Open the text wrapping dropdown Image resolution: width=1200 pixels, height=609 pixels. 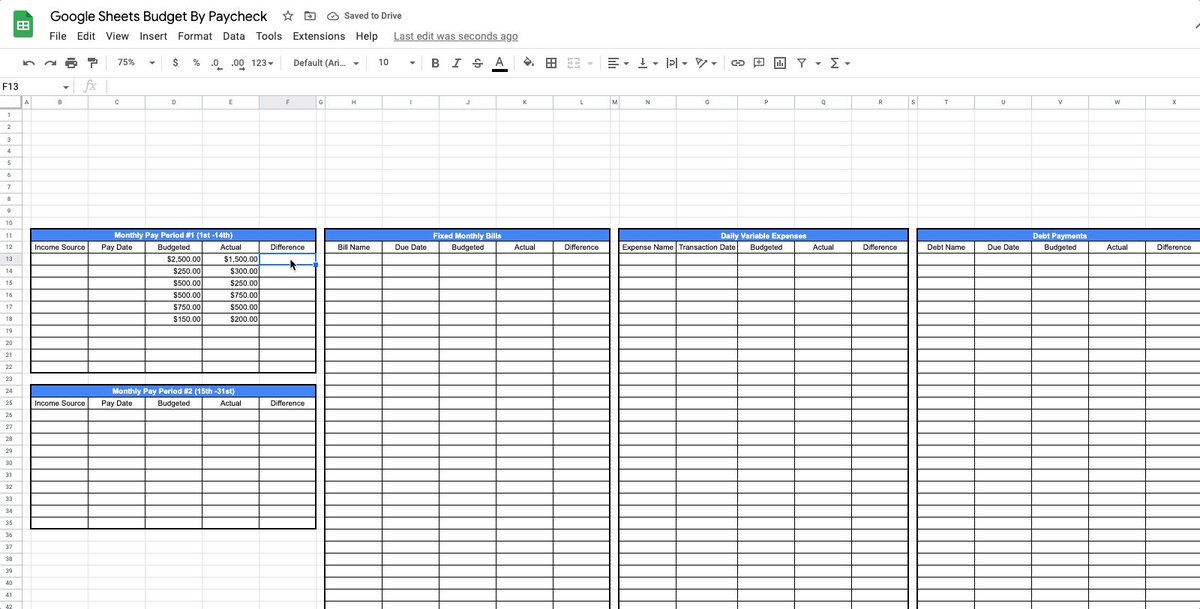676,63
